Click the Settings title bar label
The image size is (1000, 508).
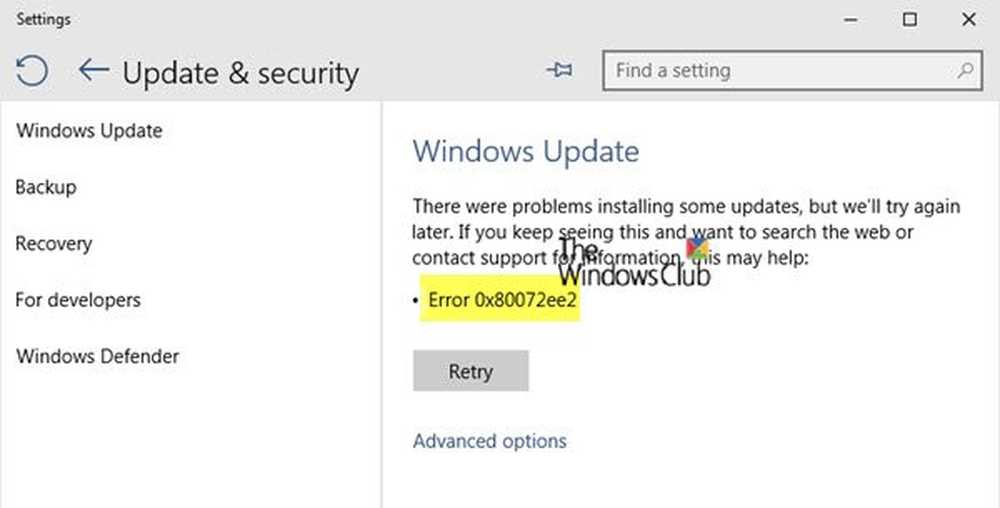pos(43,19)
